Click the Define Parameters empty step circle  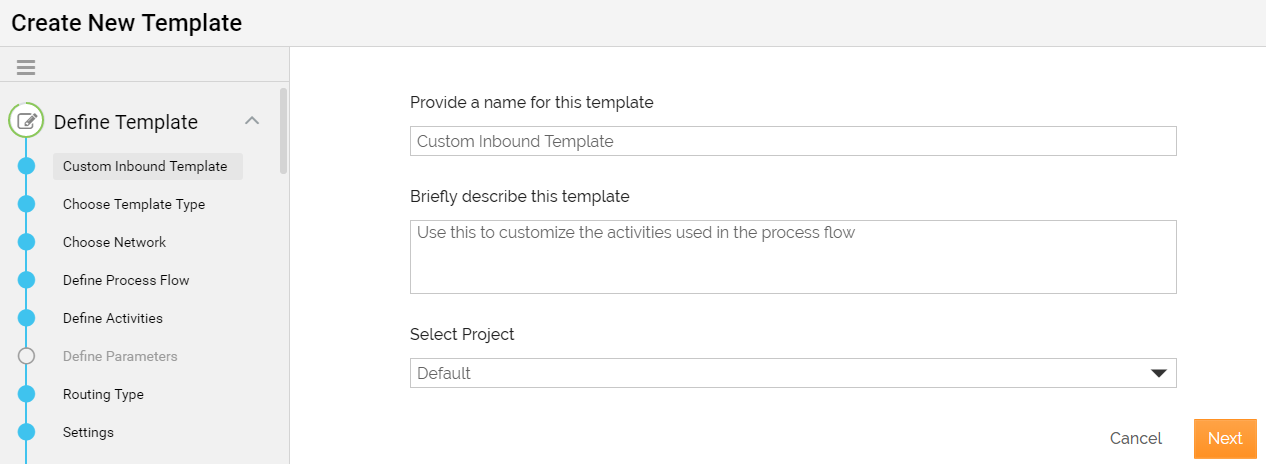tap(27, 356)
